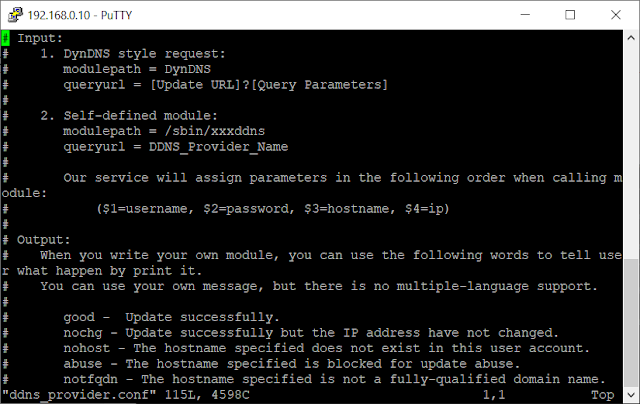Click the 'Top' scroll position indicator

tap(602, 395)
